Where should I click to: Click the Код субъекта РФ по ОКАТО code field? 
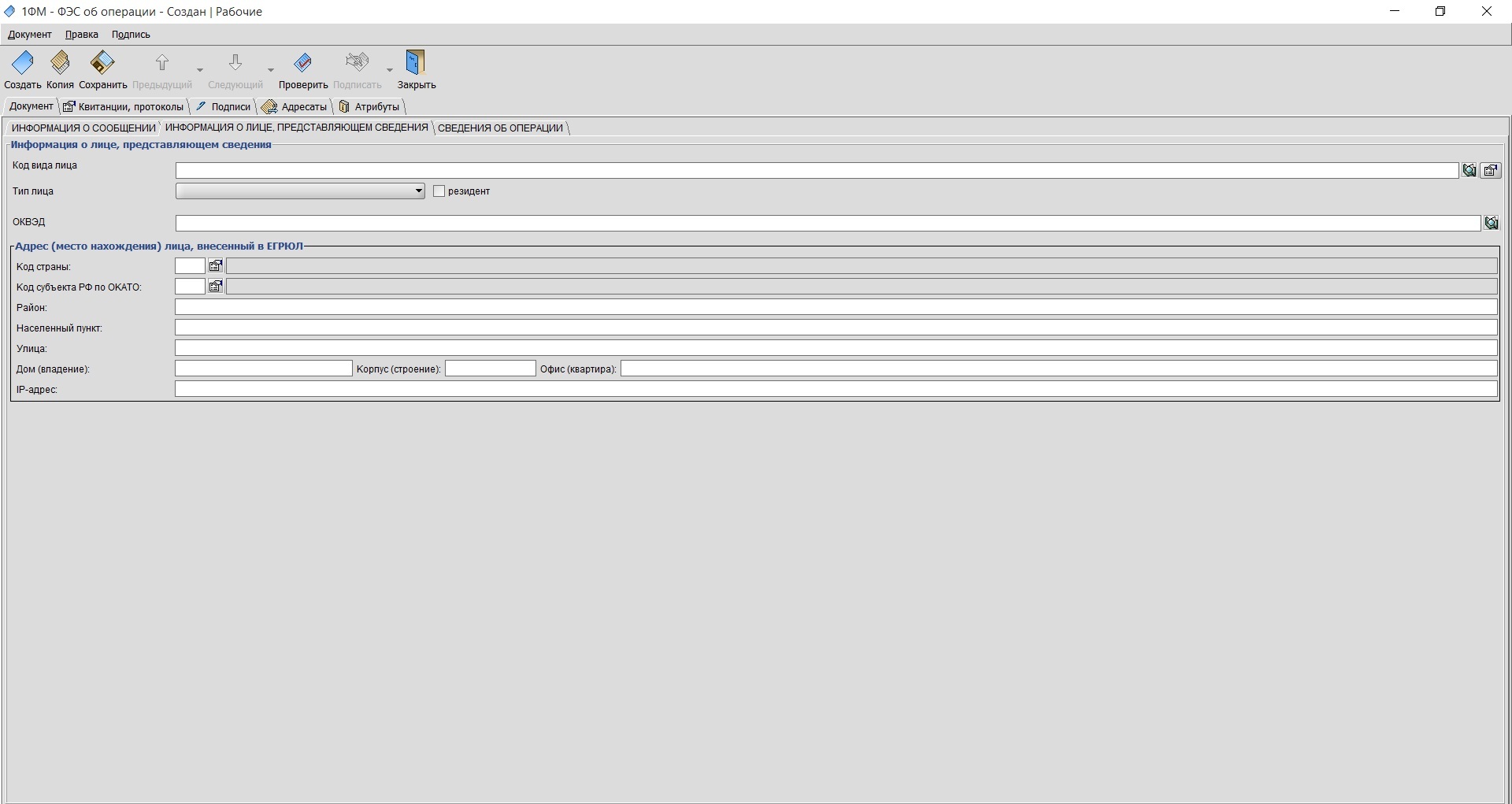(190, 287)
